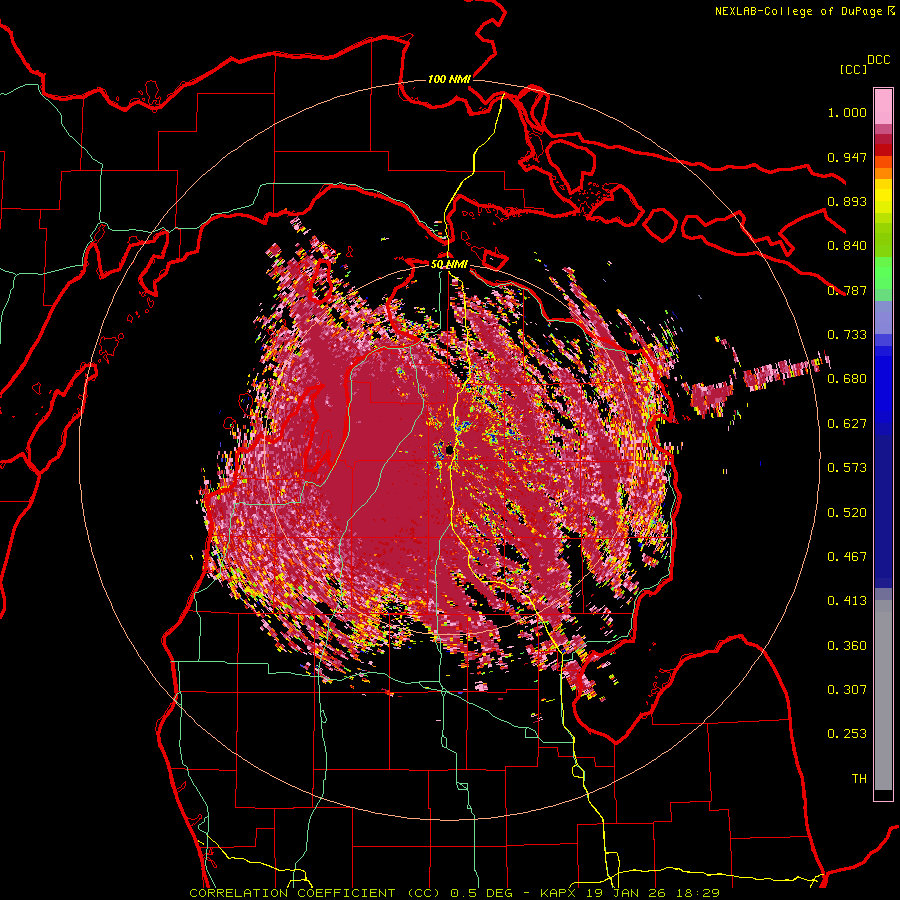This screenshot has height=900, width=900.
Task: Click the NEXLAB-College of DuPage label
Action: [x=798, y=11]
